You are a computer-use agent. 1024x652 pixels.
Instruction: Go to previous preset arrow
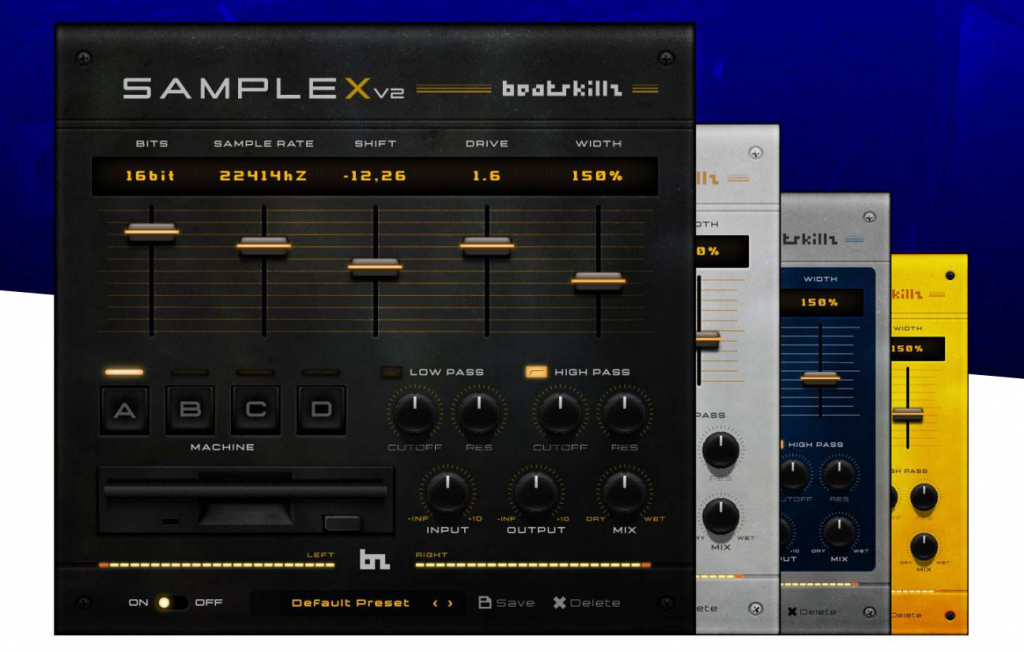click(436, 603)
